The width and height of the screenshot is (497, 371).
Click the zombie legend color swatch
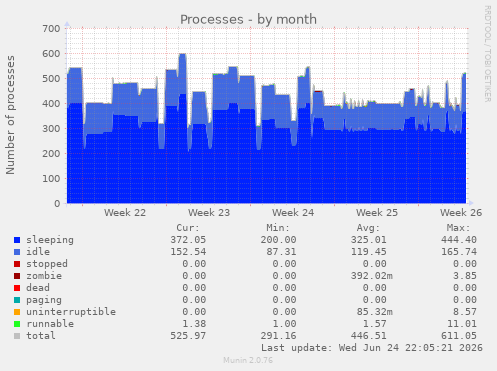pos(17,276)
